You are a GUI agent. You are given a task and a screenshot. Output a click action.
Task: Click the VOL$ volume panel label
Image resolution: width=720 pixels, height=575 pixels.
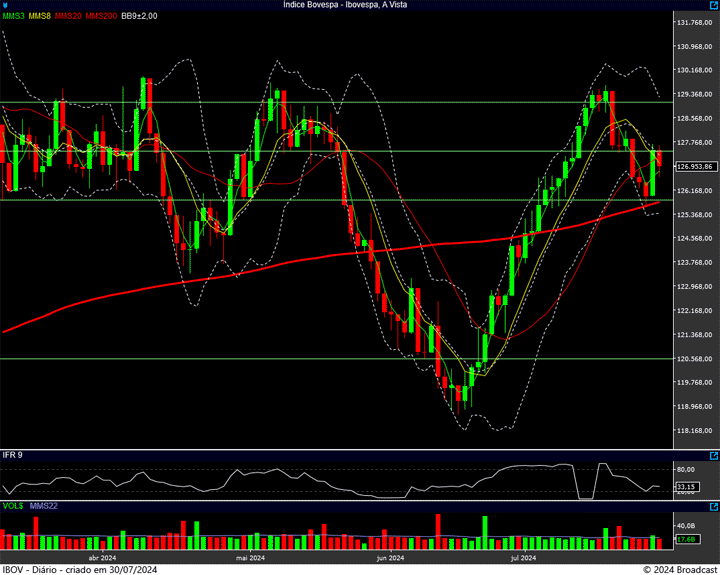[13, 506]
